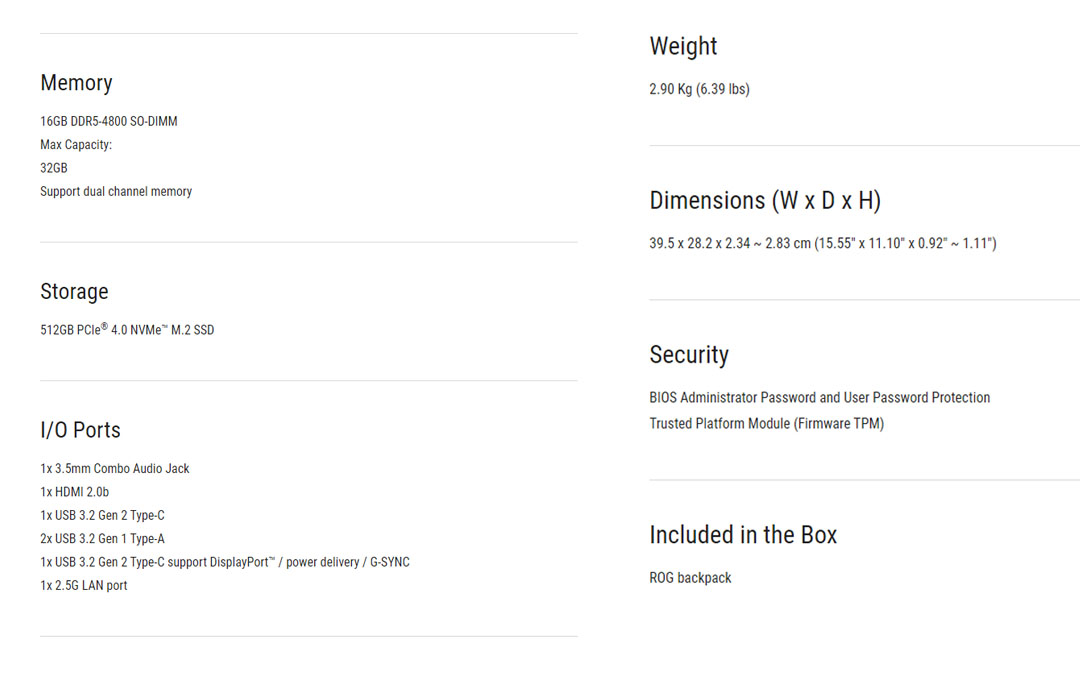Click the I/O Ports heading

80,430
